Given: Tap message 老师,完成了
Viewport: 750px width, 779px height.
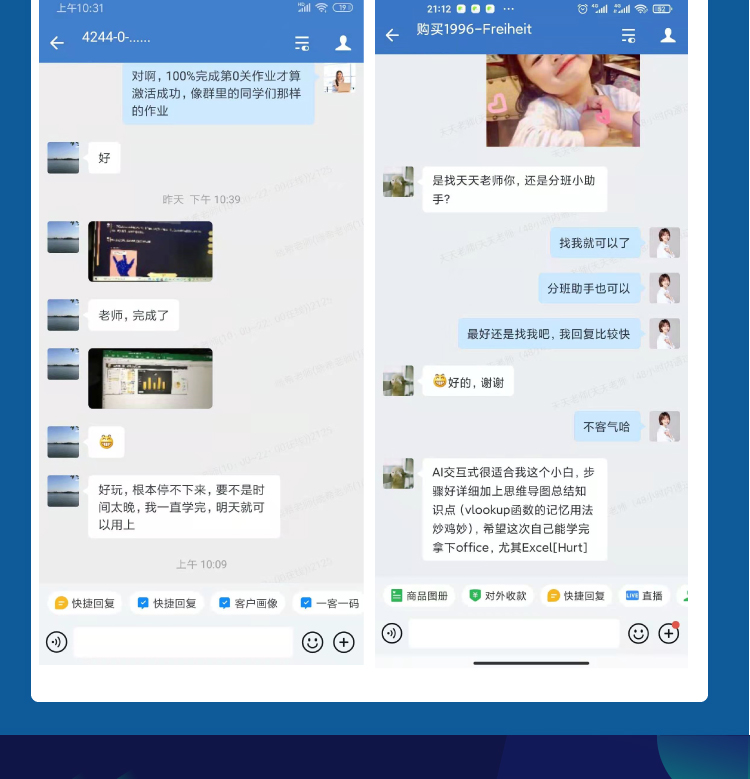Looking at the screenshot, I should (134, 315).
